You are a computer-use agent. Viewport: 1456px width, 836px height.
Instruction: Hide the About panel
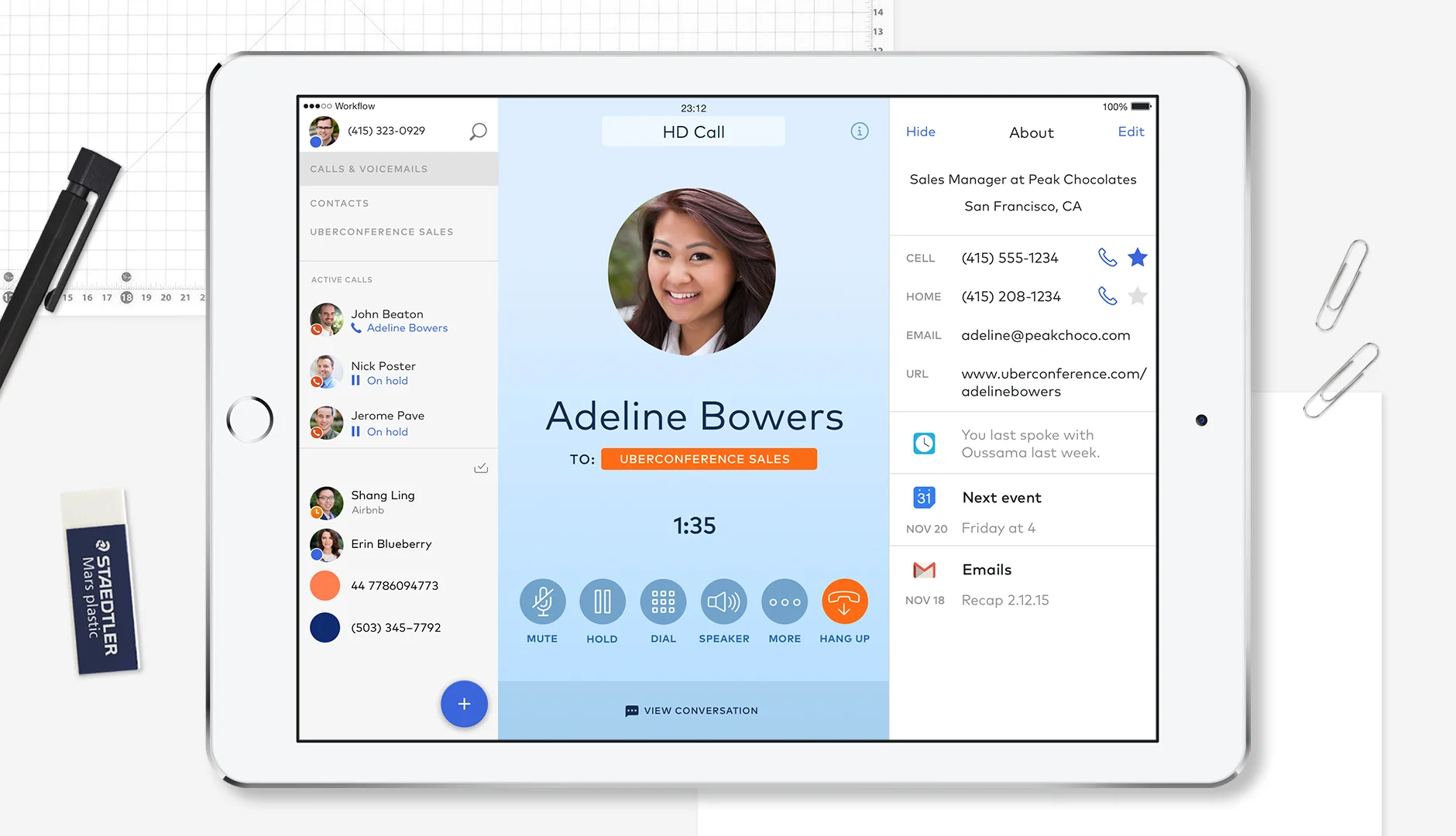click(921, 132)
